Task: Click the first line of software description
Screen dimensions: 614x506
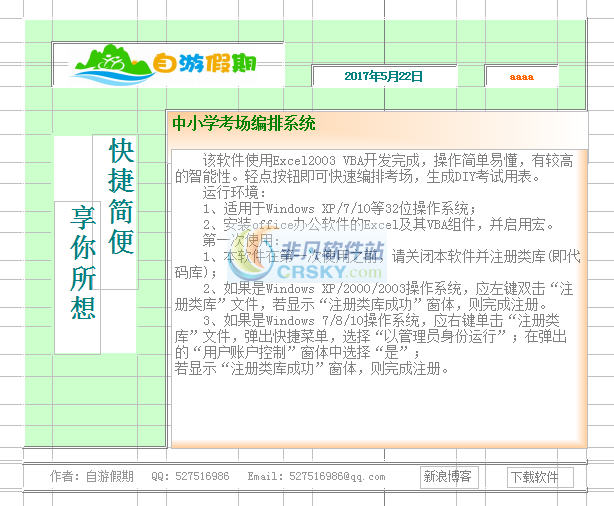Action: pyautogui.click(x=388, y=160)
